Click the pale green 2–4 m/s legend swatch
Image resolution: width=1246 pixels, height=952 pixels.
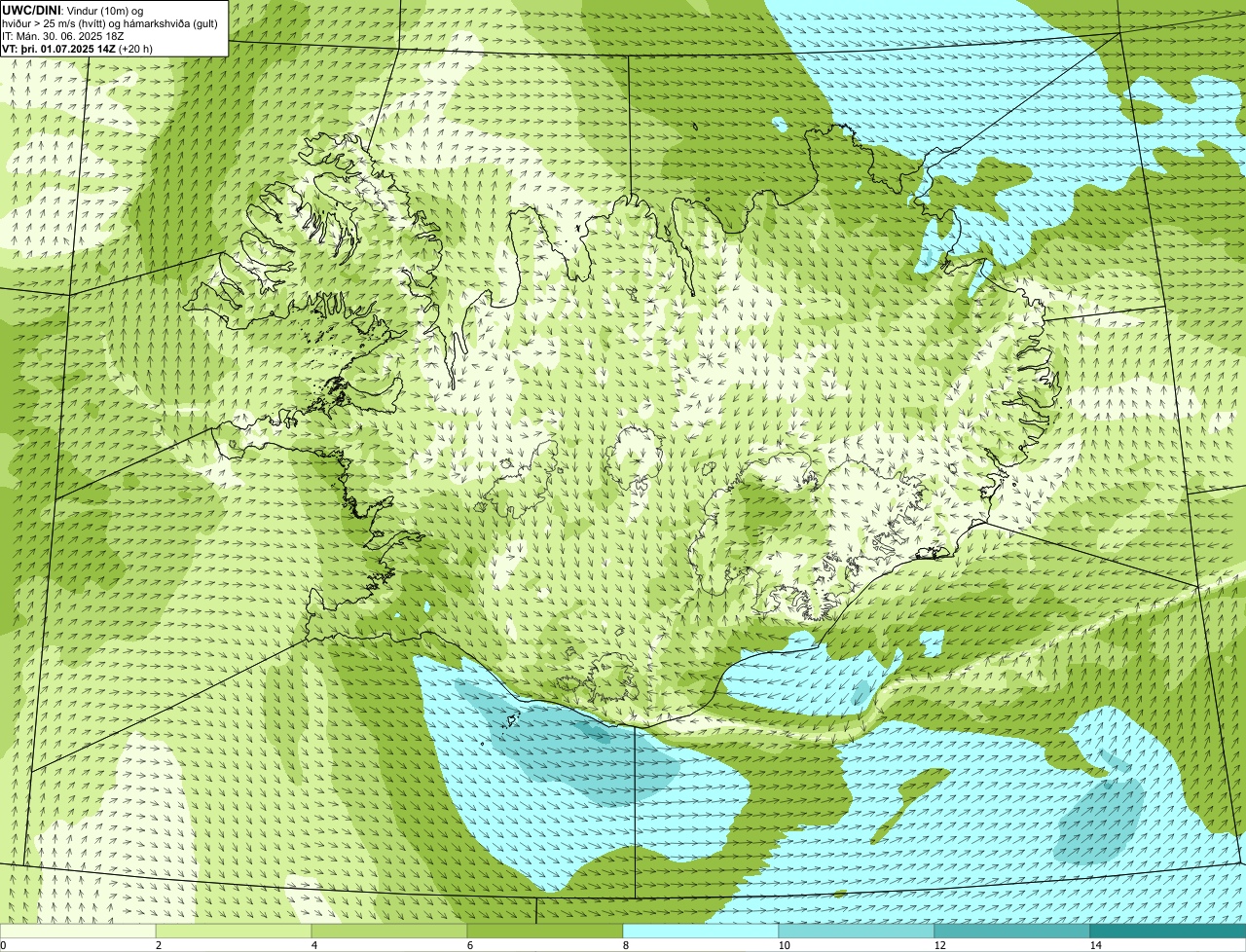[x=234, y=931]
